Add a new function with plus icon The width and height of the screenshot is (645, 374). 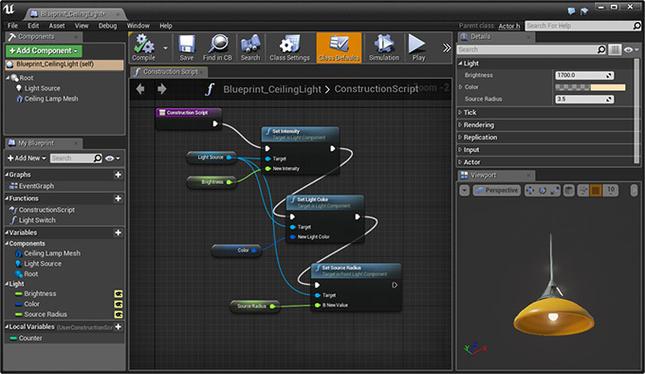[x=118, y=199]
